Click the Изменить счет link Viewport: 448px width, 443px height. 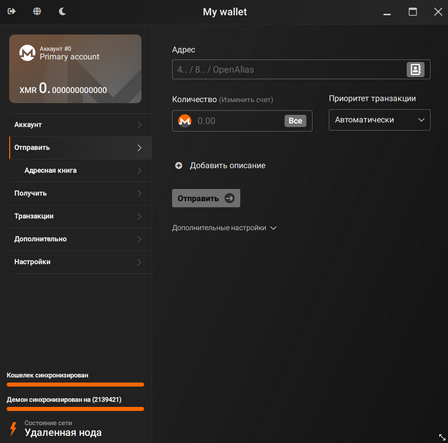[246, 100]
